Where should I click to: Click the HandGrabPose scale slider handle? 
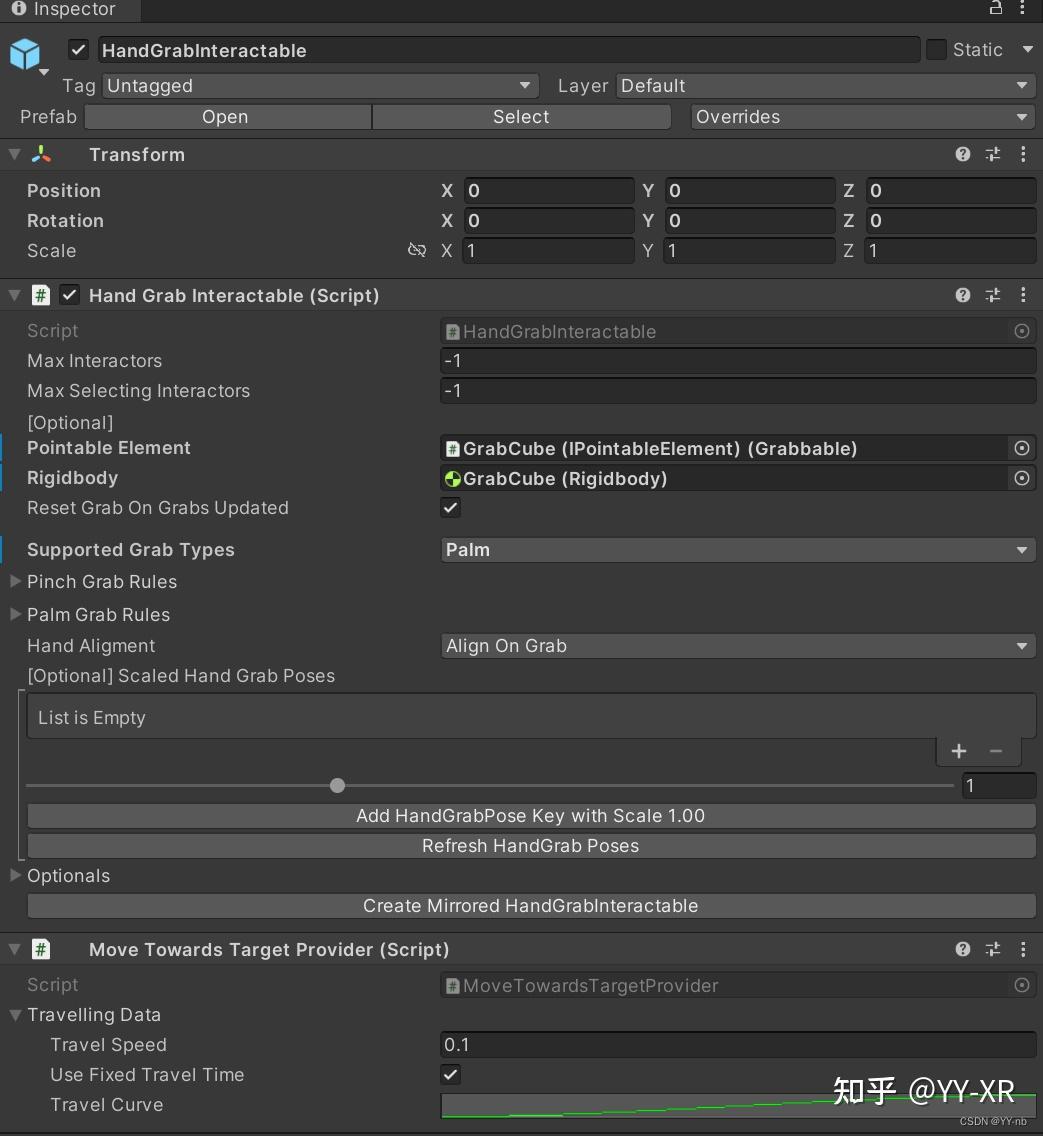[337, 786]
